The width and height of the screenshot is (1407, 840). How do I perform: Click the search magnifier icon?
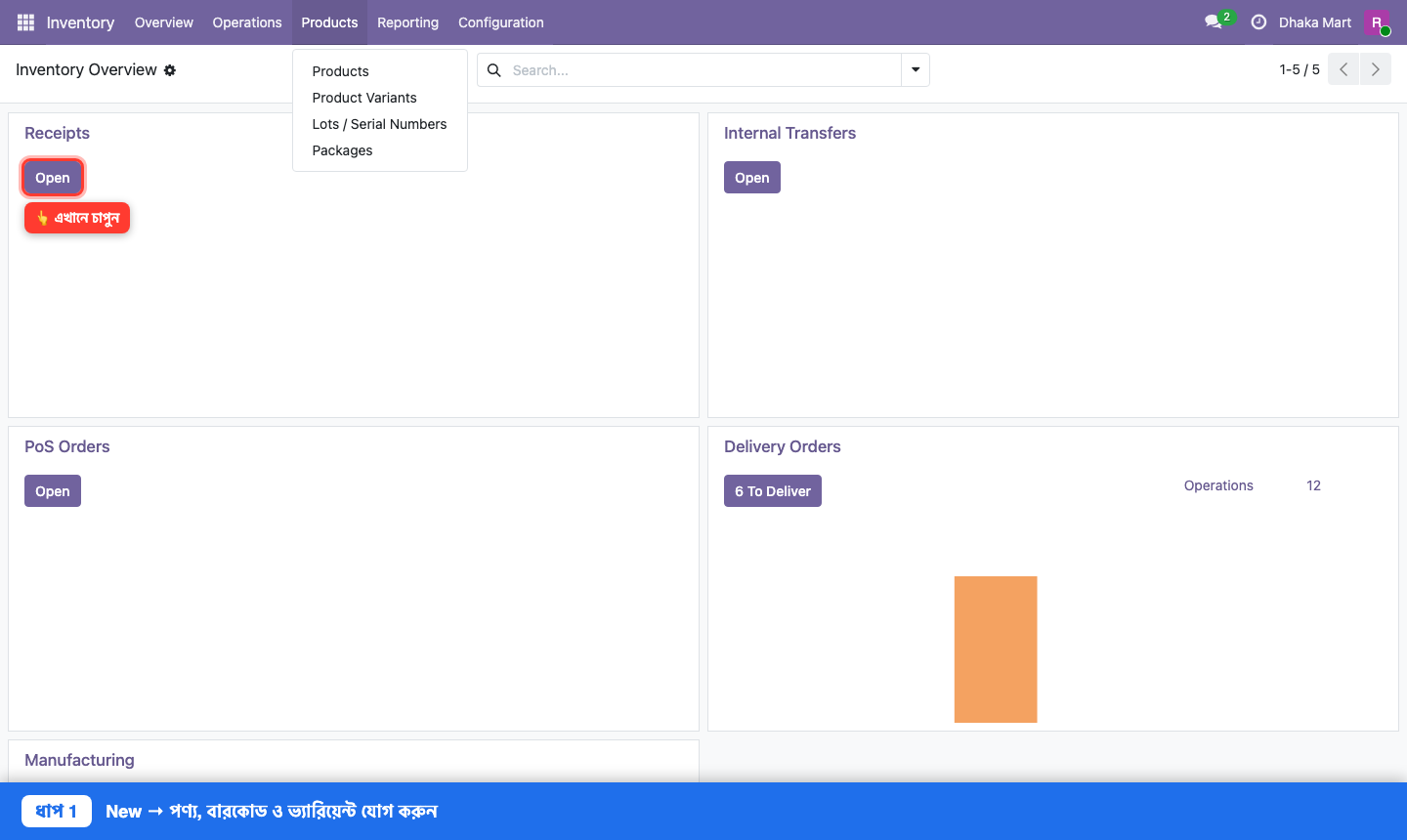494,70
